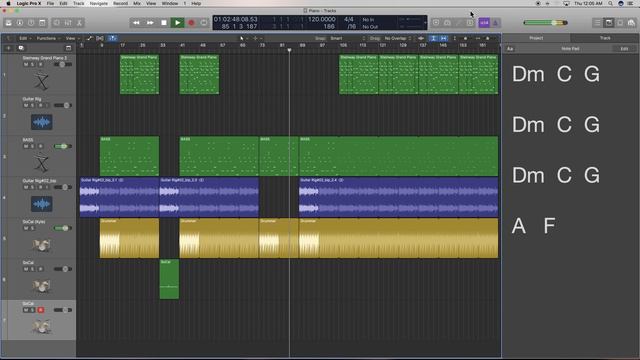
Task: Open Smart Controls icon
Action: 57,23
